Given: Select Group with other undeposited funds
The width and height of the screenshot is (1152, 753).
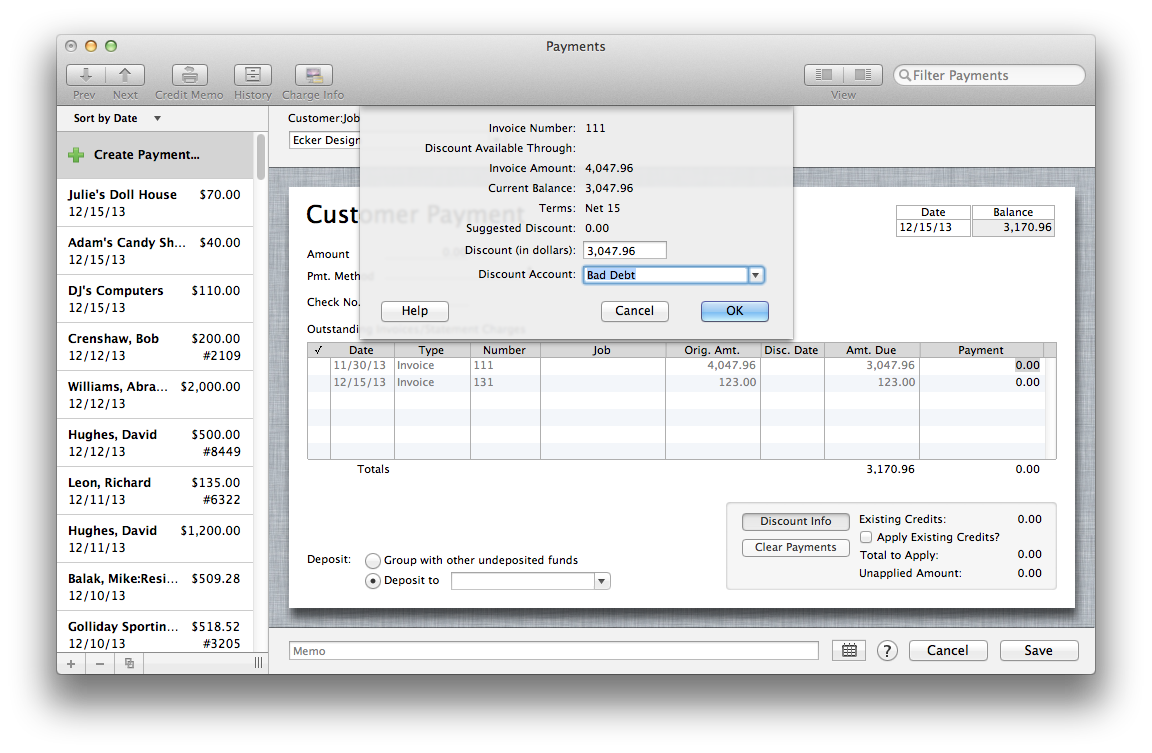Looking at the screenshot, I should click(x=373, y=561).
